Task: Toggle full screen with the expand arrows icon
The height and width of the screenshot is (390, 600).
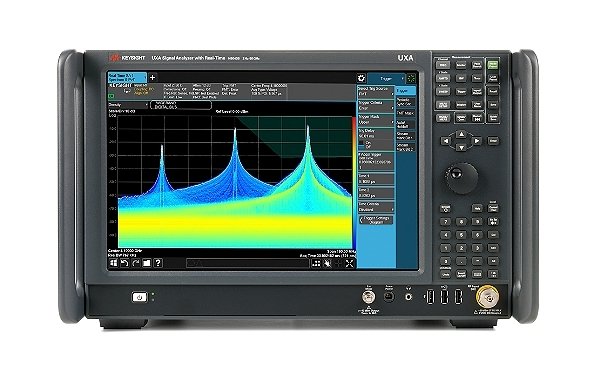Action: (x=349, y=264)
